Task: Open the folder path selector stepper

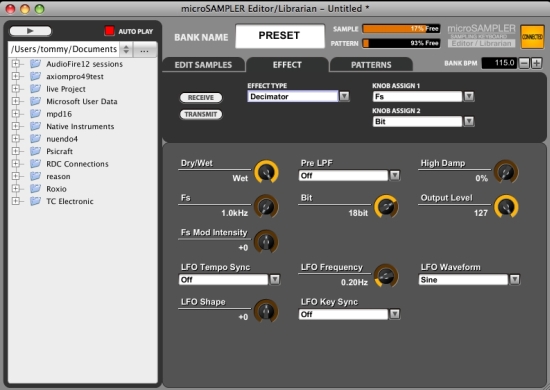Action: point(126,49)
